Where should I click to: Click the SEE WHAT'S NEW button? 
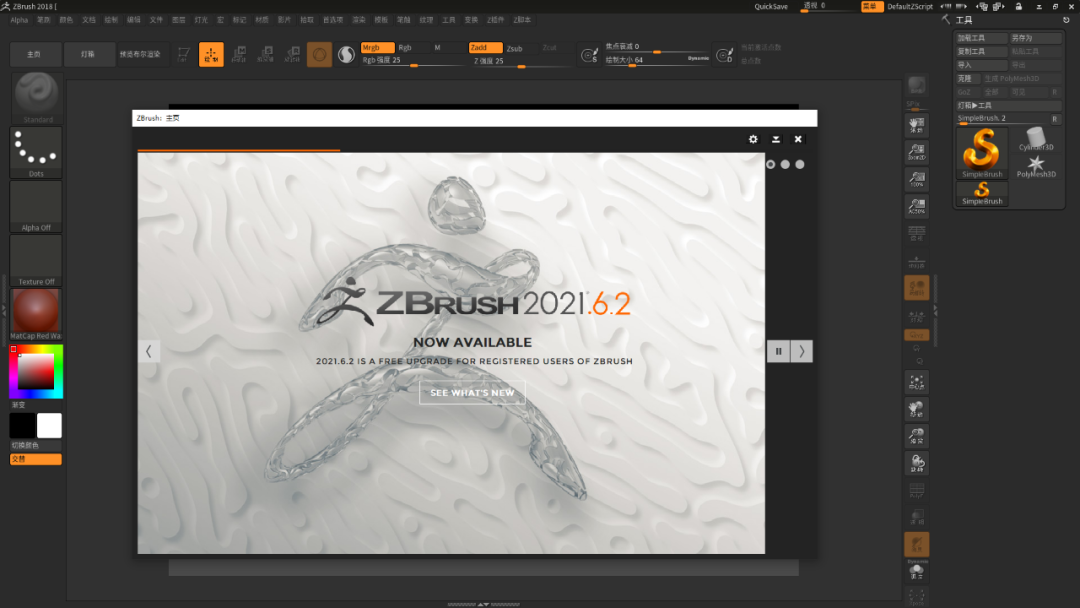pos(472,392)
